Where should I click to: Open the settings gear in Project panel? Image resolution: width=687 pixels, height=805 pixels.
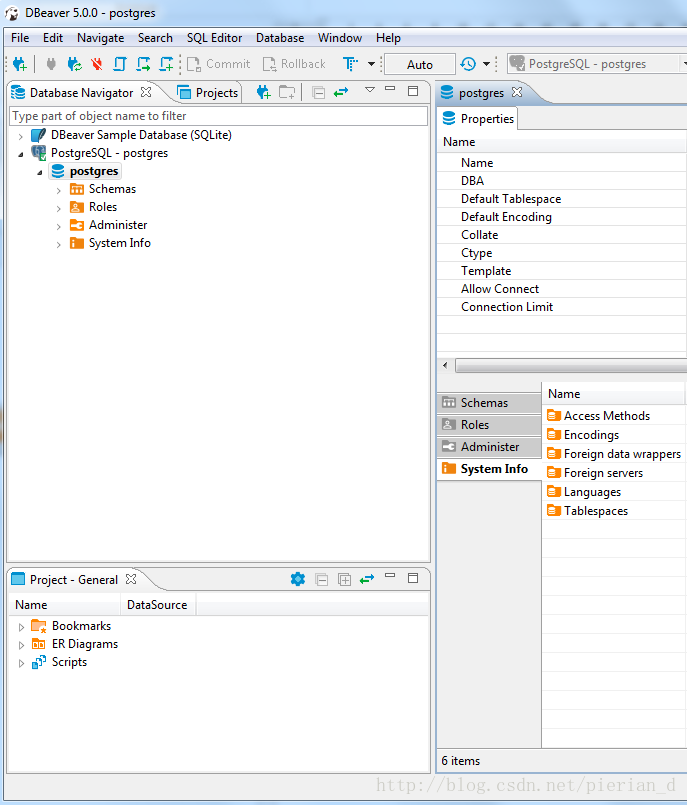click(x=298, y=579)
